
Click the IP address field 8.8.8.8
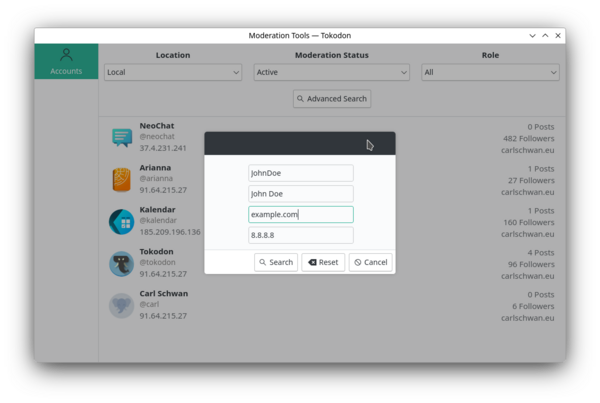300,235
